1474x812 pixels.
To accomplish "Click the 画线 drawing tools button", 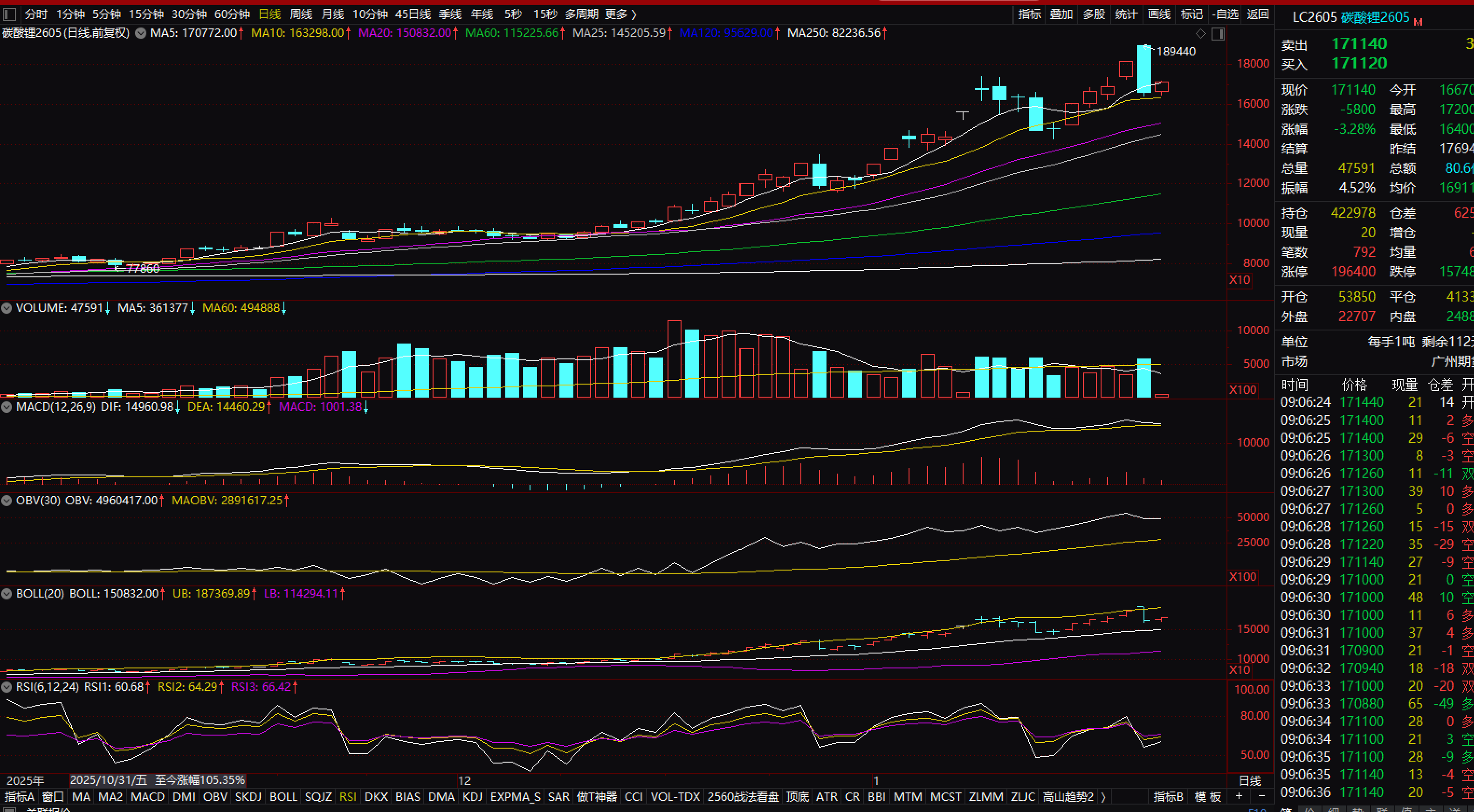I will [1159, 14].
